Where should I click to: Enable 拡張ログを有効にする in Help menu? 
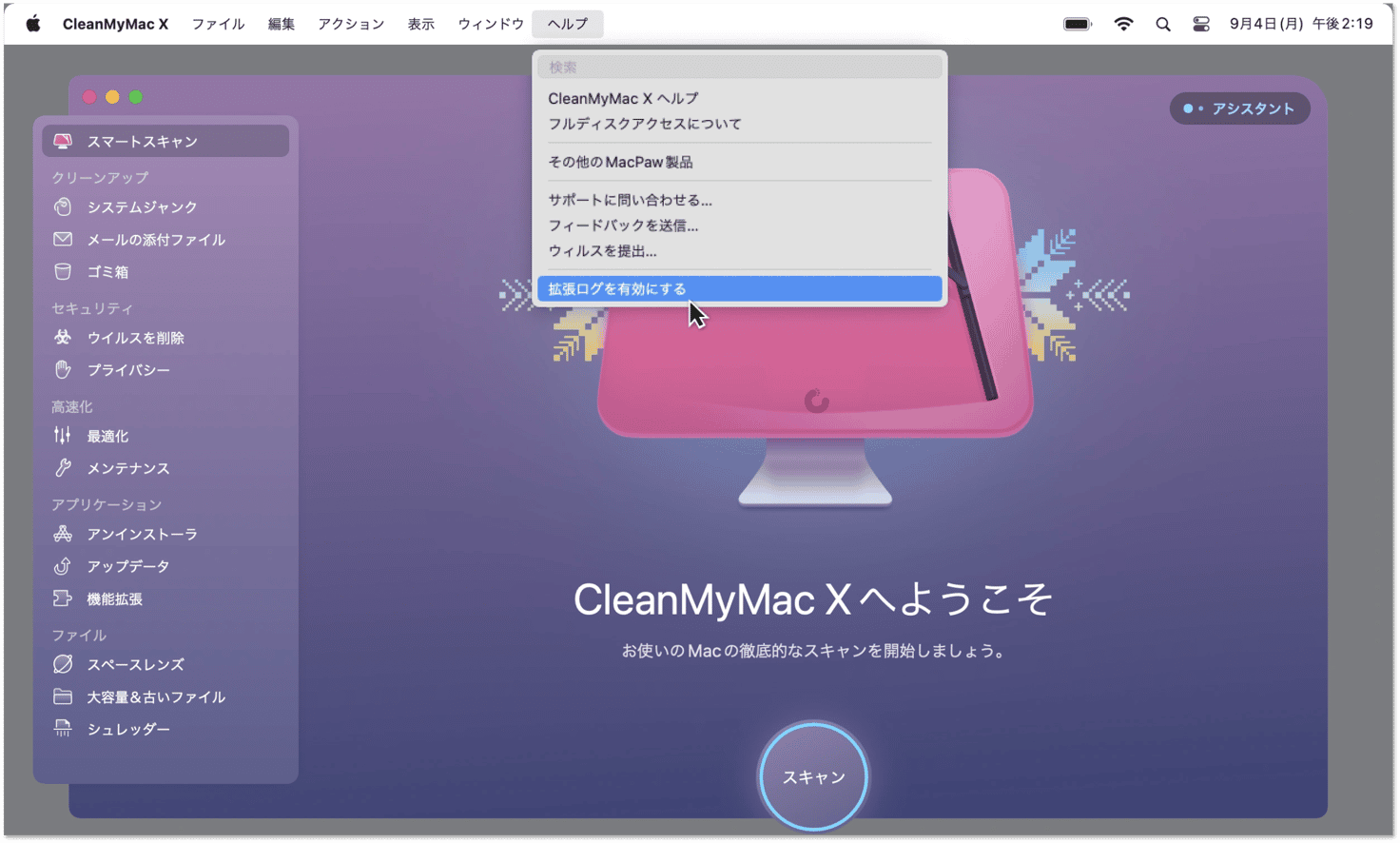coord(739,288)
